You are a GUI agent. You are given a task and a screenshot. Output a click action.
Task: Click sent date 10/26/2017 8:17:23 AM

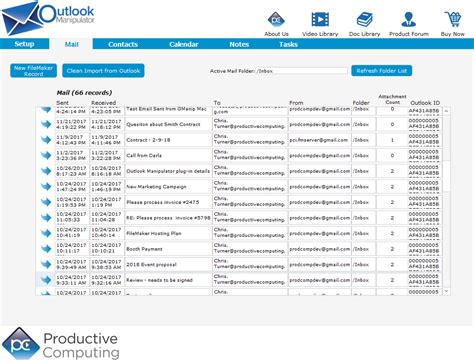click(x=72, y=171)
